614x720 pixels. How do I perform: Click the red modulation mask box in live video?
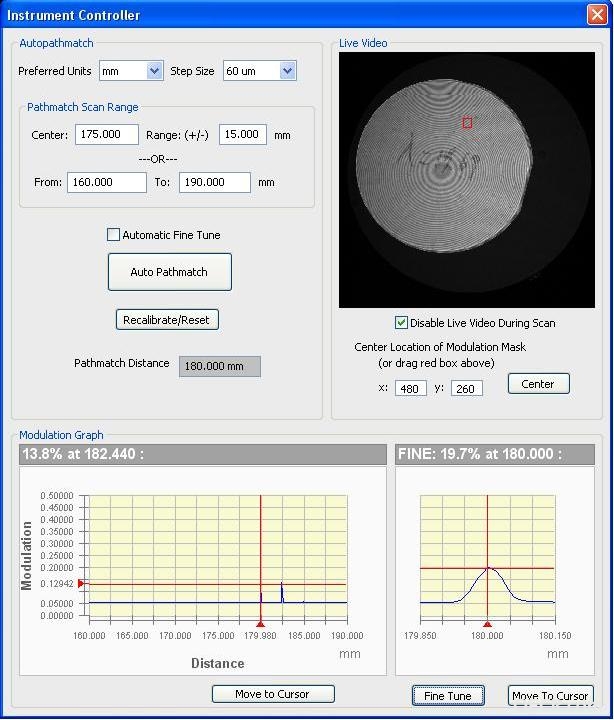(467, 123)
